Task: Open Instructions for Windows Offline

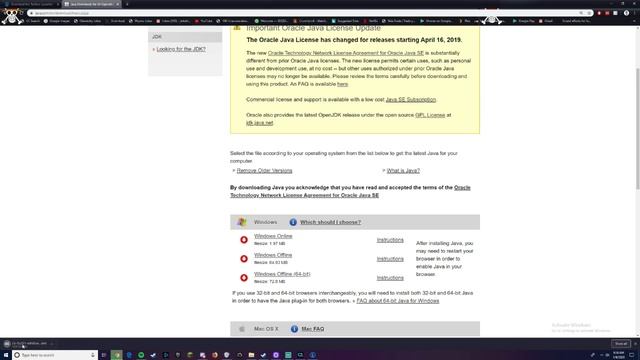Action: coord(390,259)
